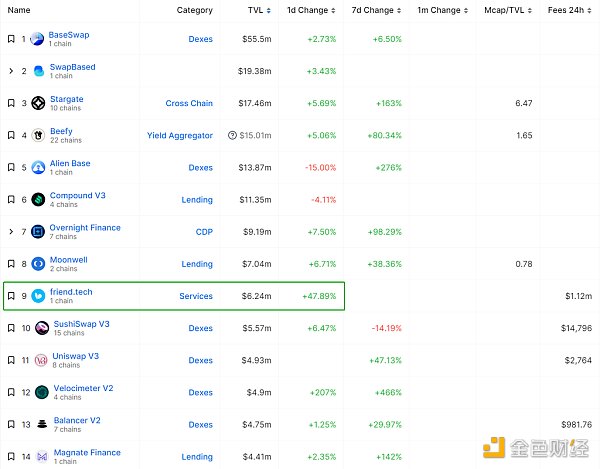Bookmark the Moonwell row
The image size is (600, 469).
click(x=11, y=264)
